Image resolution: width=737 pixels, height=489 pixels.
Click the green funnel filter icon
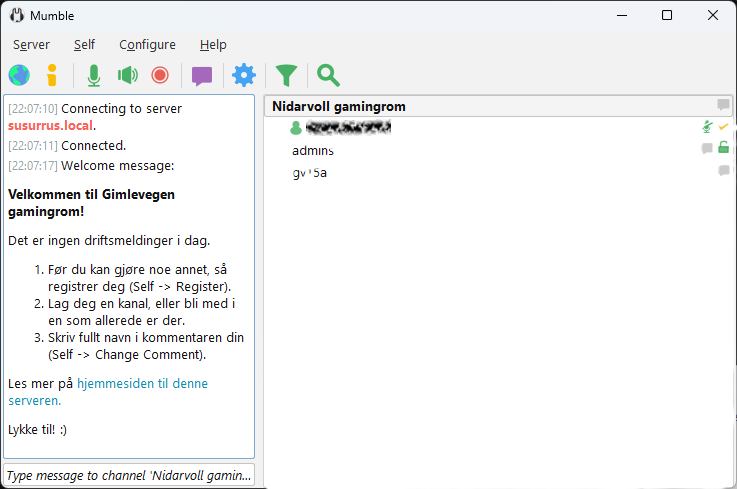point(287,75)
